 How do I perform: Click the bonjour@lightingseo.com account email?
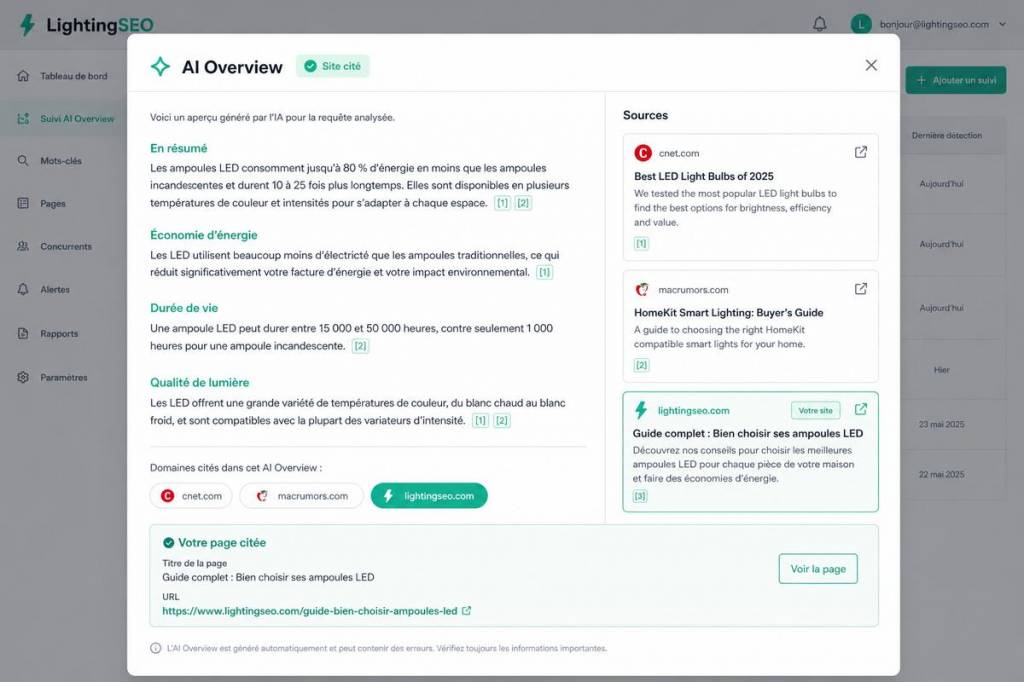tap(934, 24)
